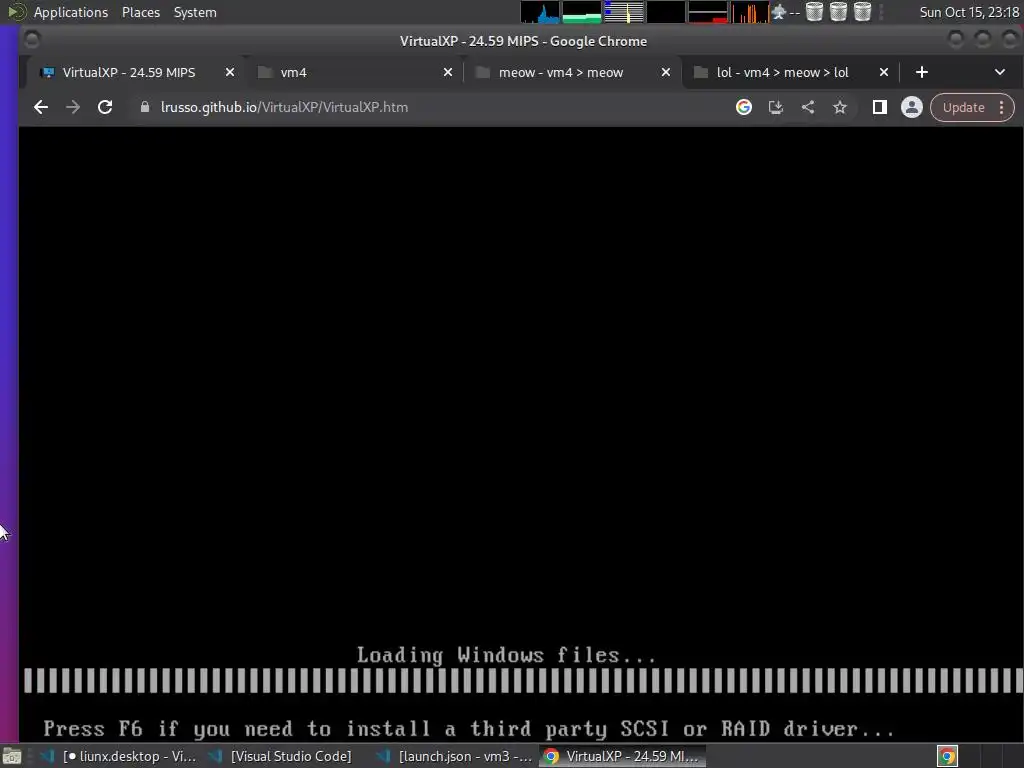Close the lol - vm4 > meow > lol tab
The image size is (1024, 768).
[x=884, y=72]
